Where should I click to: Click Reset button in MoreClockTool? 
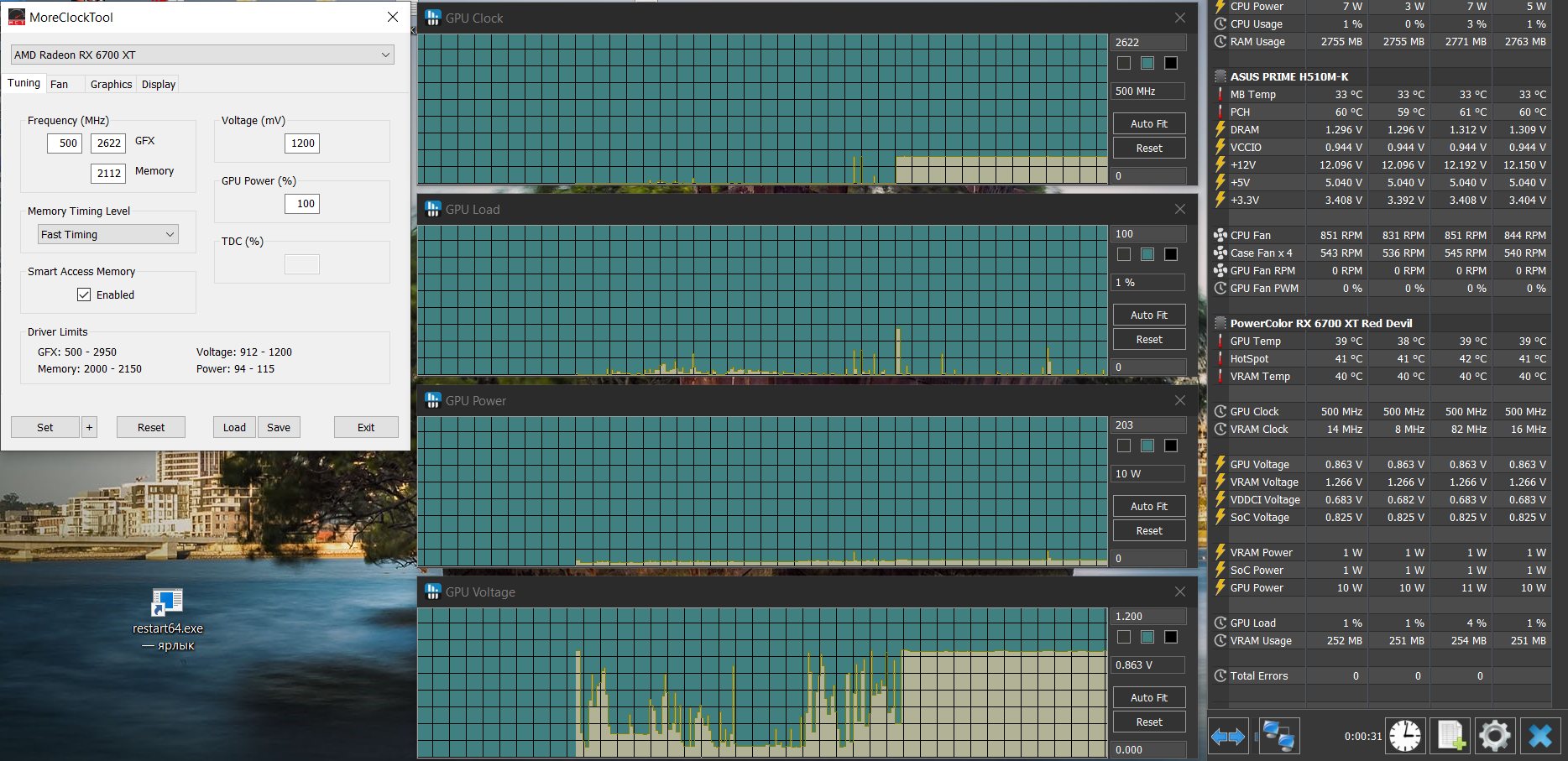point(151,427)
